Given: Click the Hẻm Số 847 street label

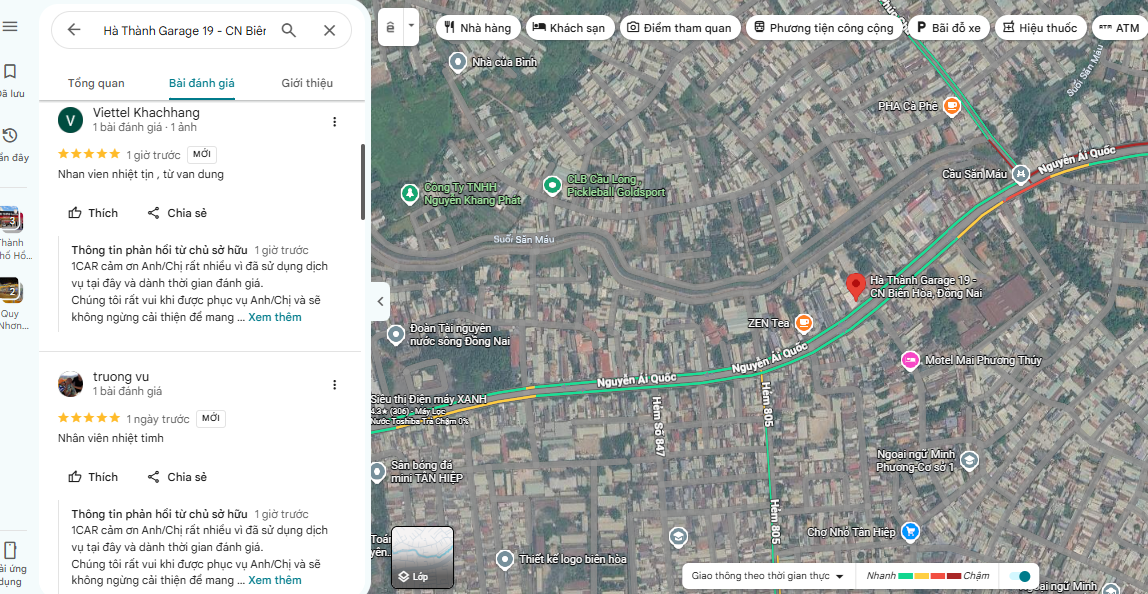Looking at the screenshot, I should coord(657,426).
